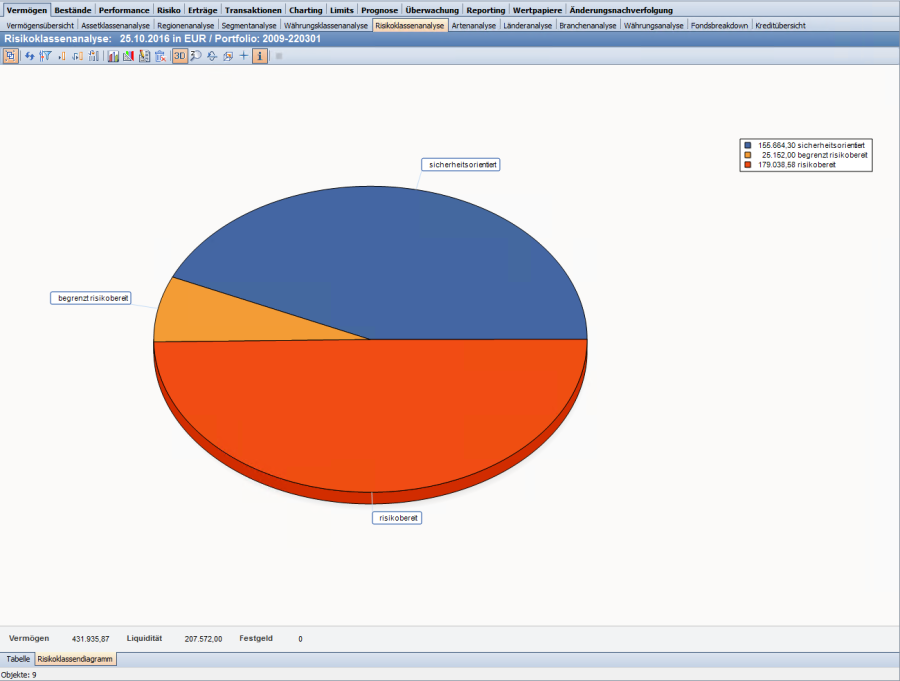Viewport: 900px width, 681px height.
Task: Click the 'sicherheitsorientiert' chart label
Action: click(460, 165)
